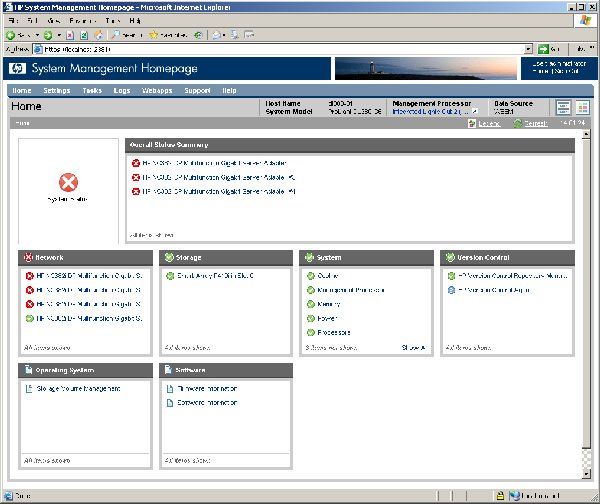Click the Windows flag logo at top right
Screen dimensions: 600x504
(x=585, y=21)
